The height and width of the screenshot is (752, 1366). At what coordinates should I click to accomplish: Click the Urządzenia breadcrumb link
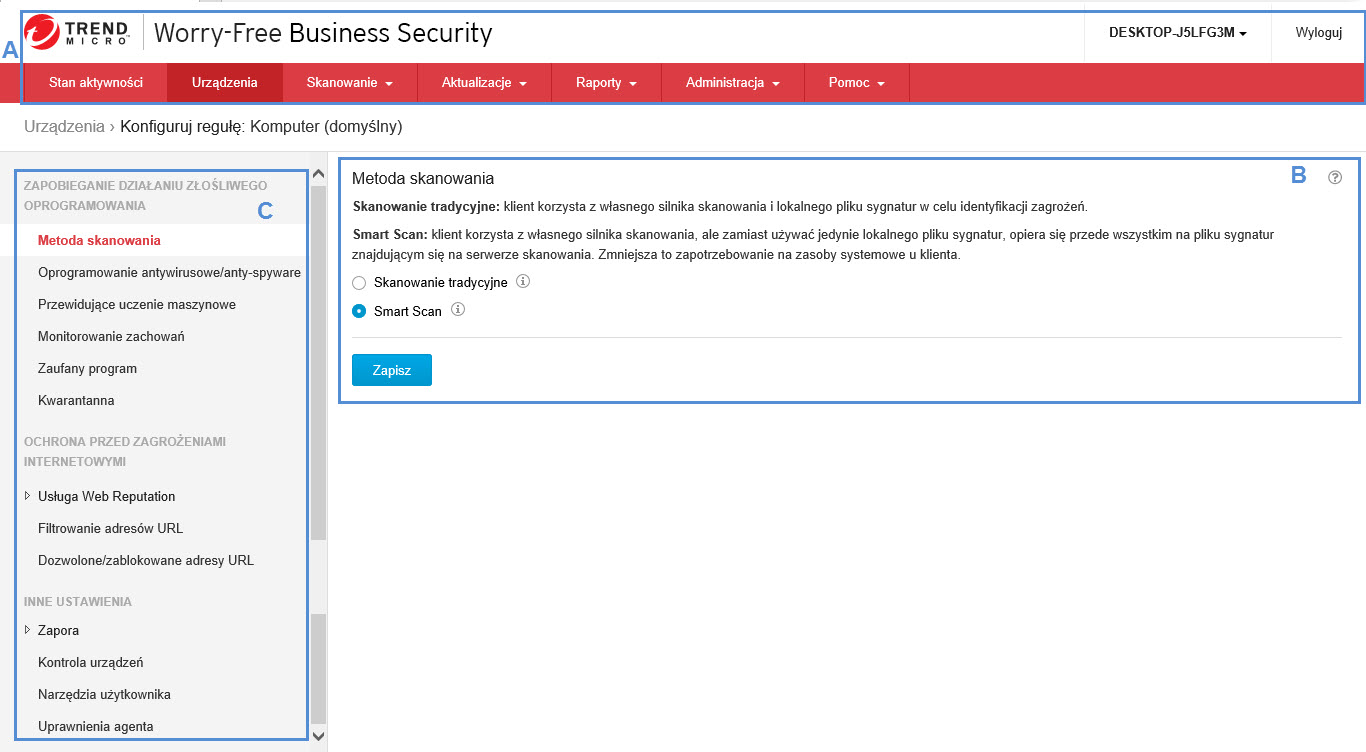tap(64, 127)
